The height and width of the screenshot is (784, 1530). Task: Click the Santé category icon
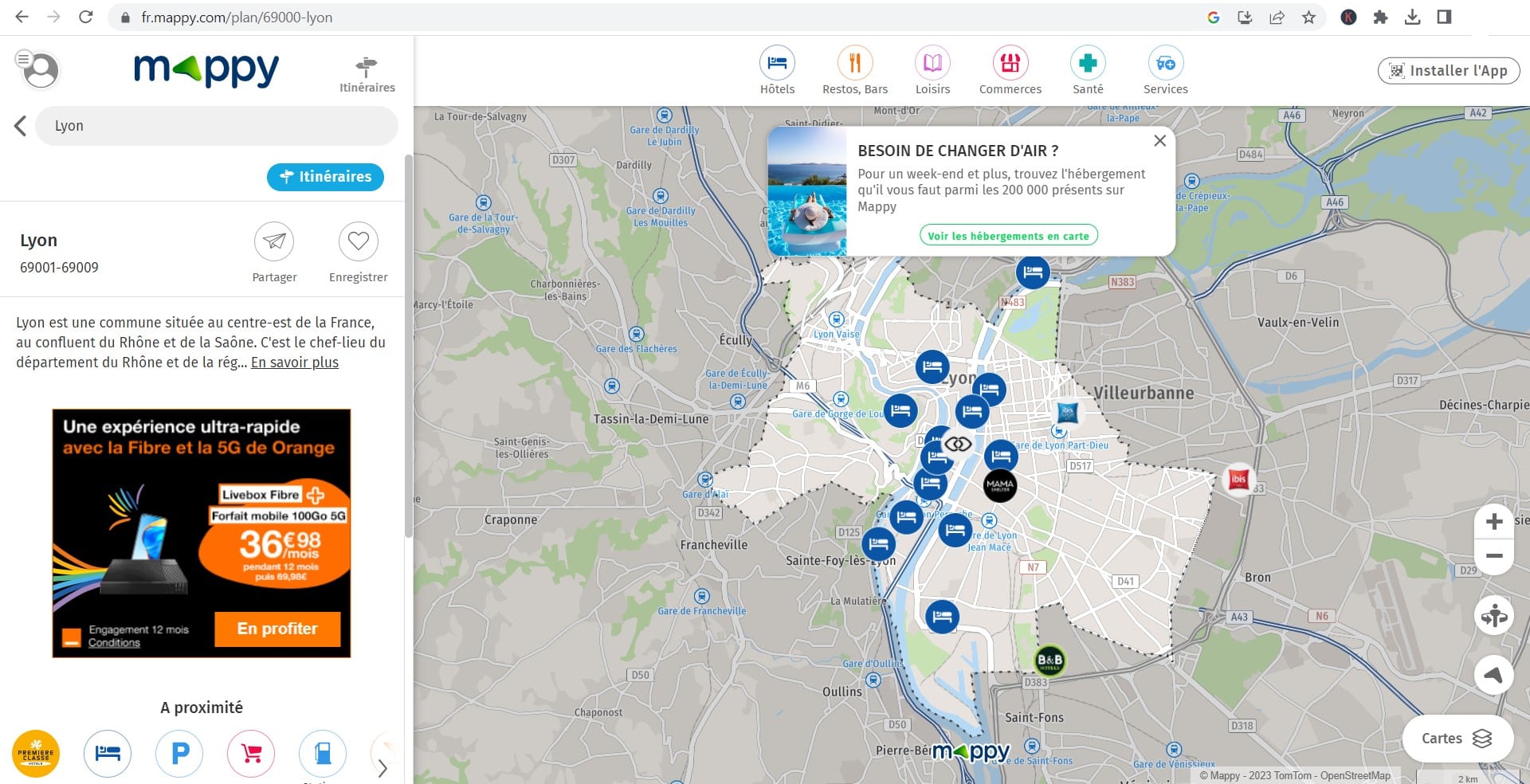click(1088, 64)
